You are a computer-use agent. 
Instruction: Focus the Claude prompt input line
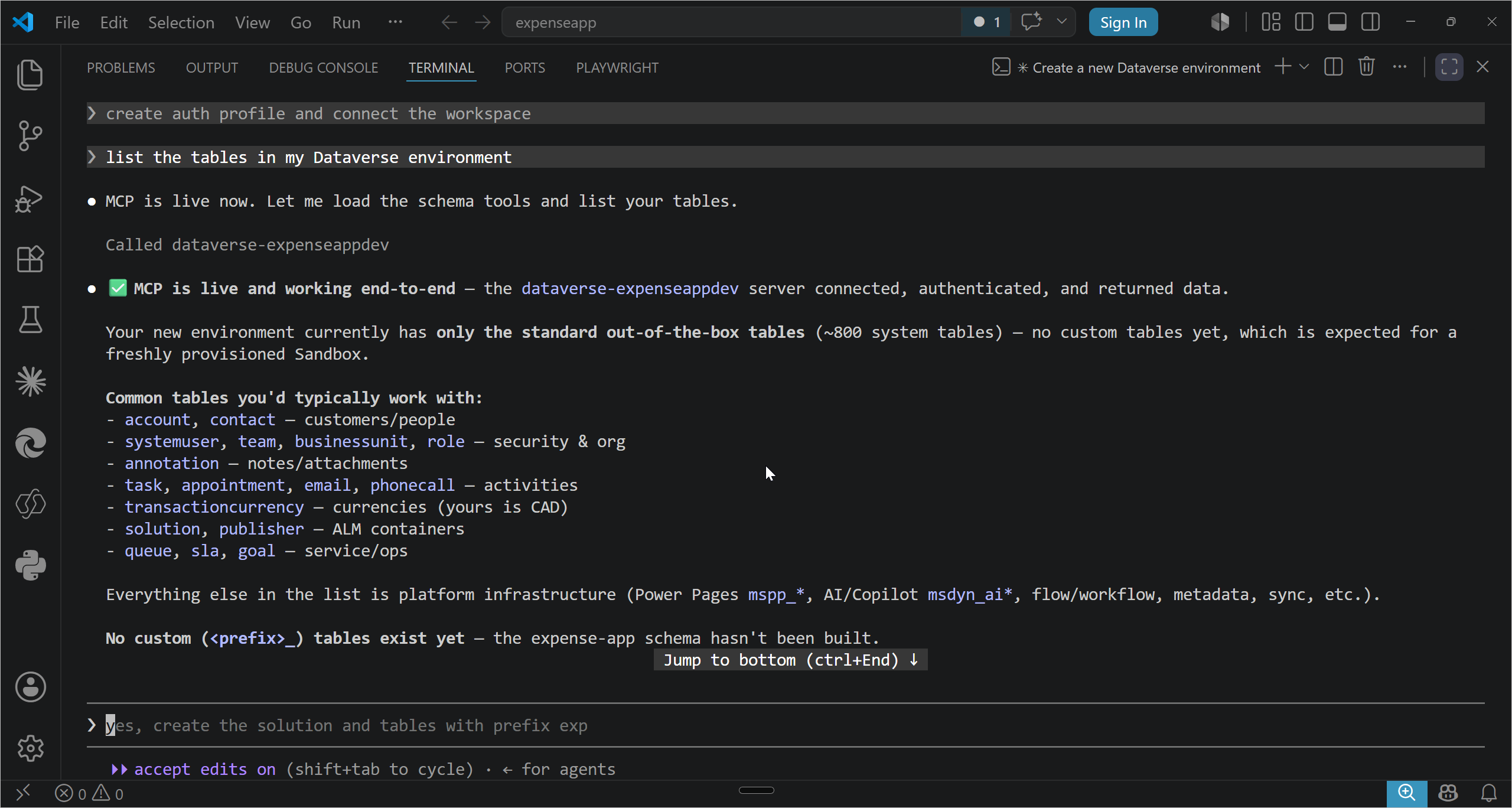tap(786, 725)
